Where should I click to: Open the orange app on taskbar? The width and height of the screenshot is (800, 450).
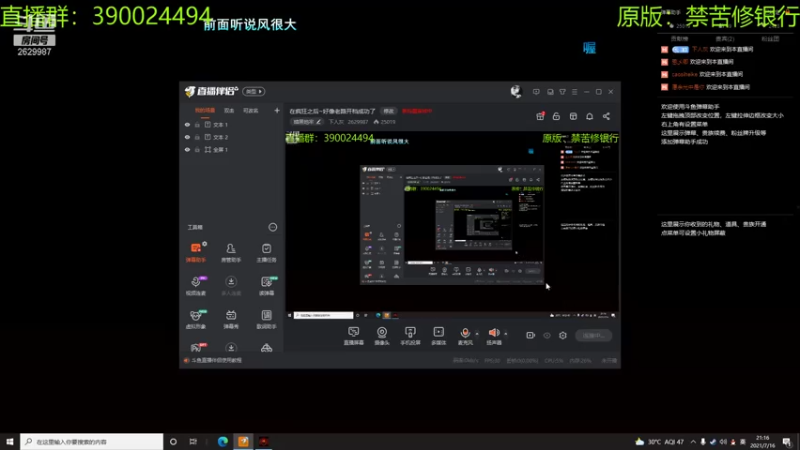tap(243, 442)
